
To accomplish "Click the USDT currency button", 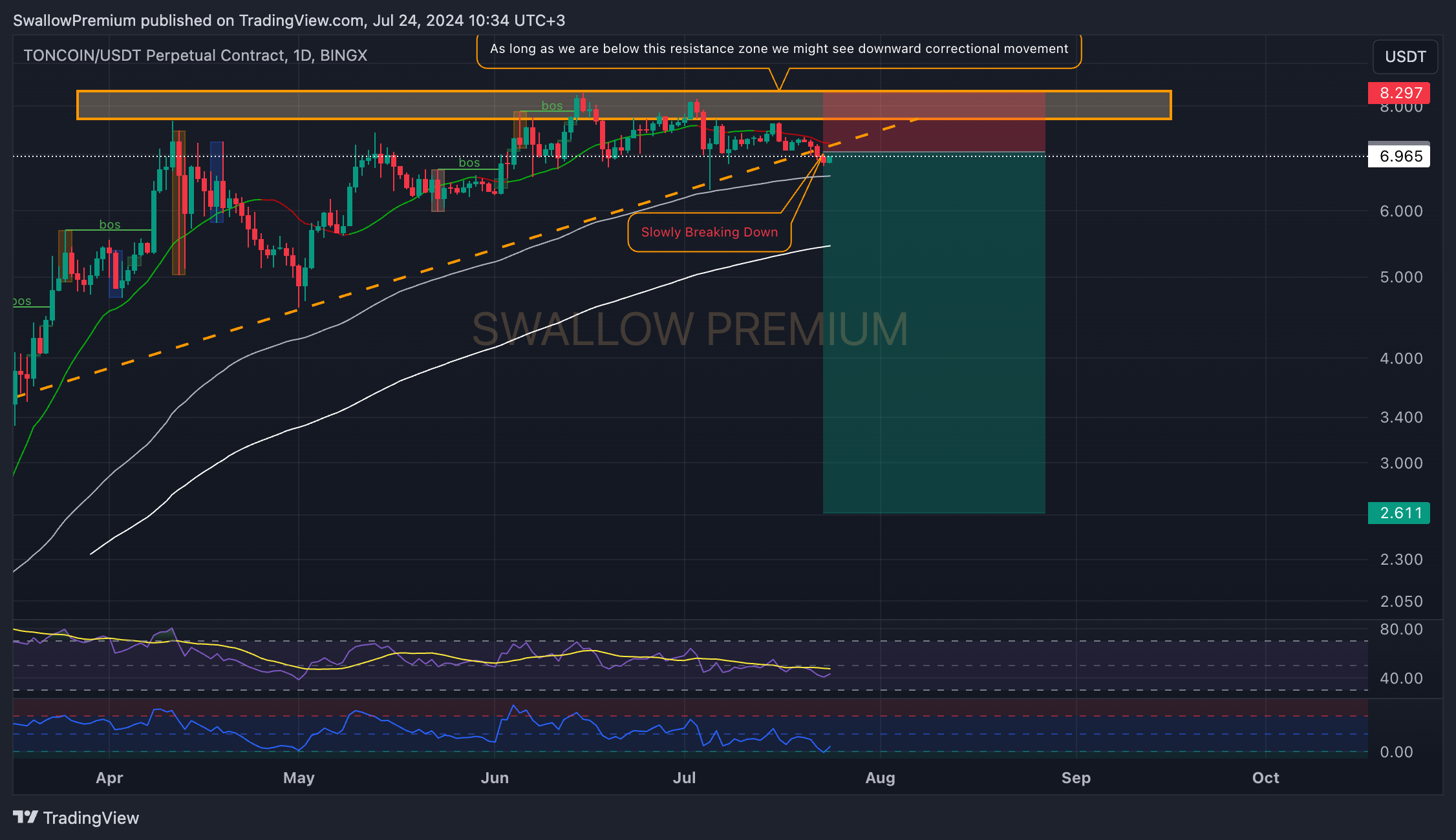I will 1405,57.
